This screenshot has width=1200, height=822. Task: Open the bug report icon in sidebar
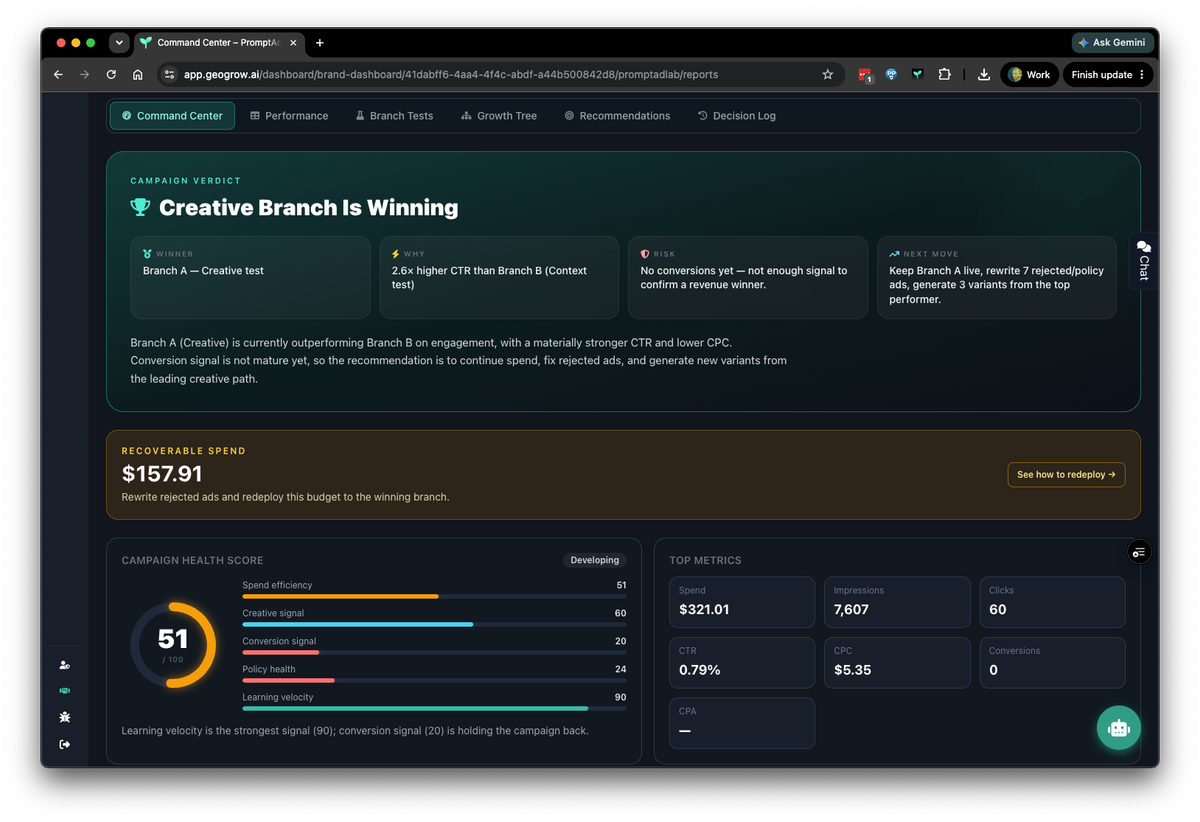click(x=65, y=717)
